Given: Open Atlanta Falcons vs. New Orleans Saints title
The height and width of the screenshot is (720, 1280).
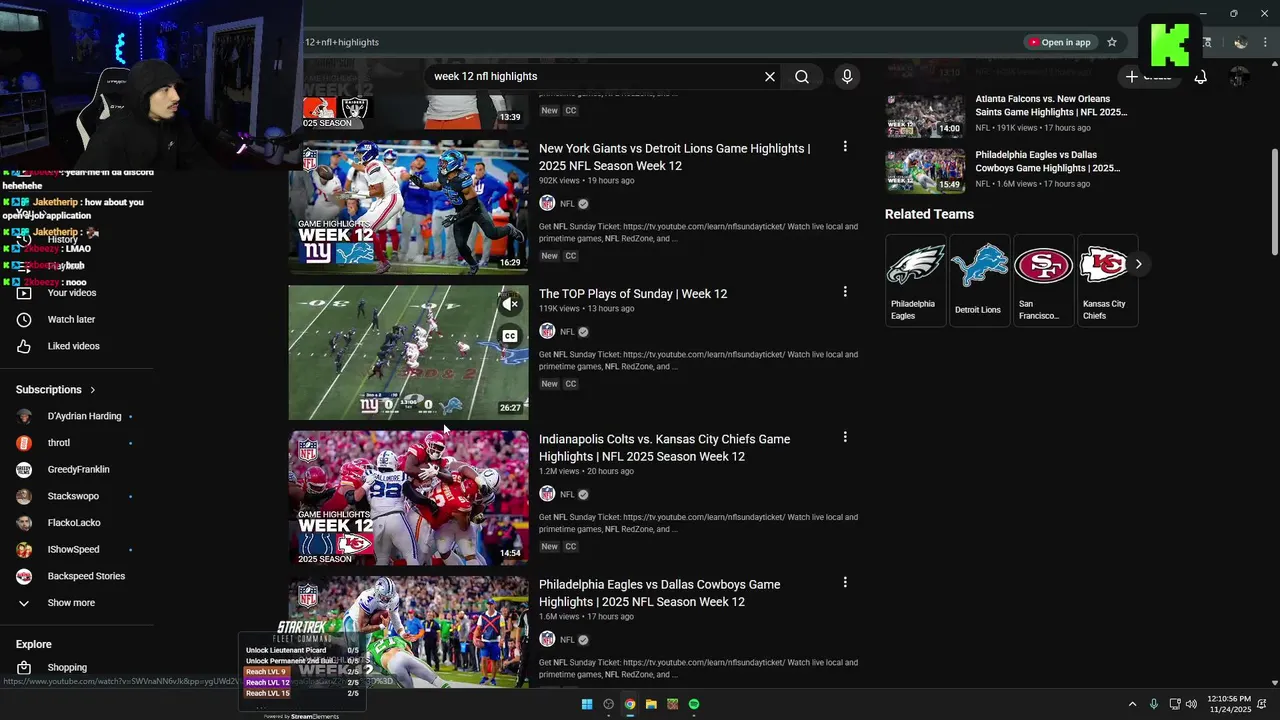Looking at the screenshot, I should [x=1051, y=106].
